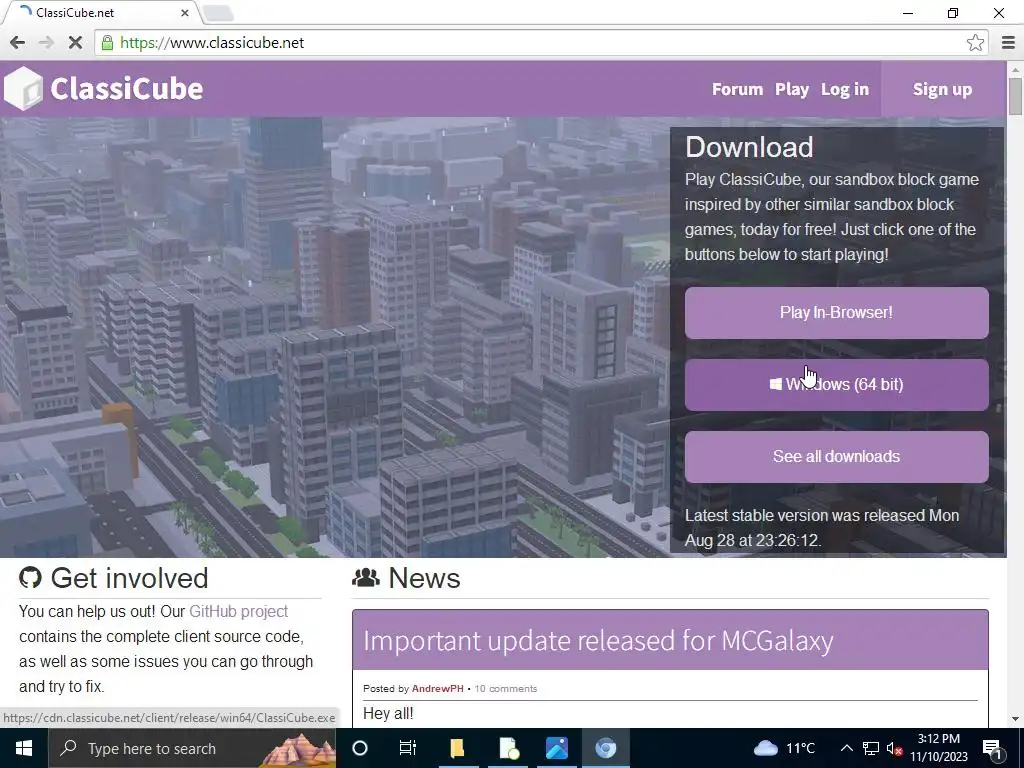Click the Get involved GitHub icon
The image size is (1024, 768).
(30, 577)
